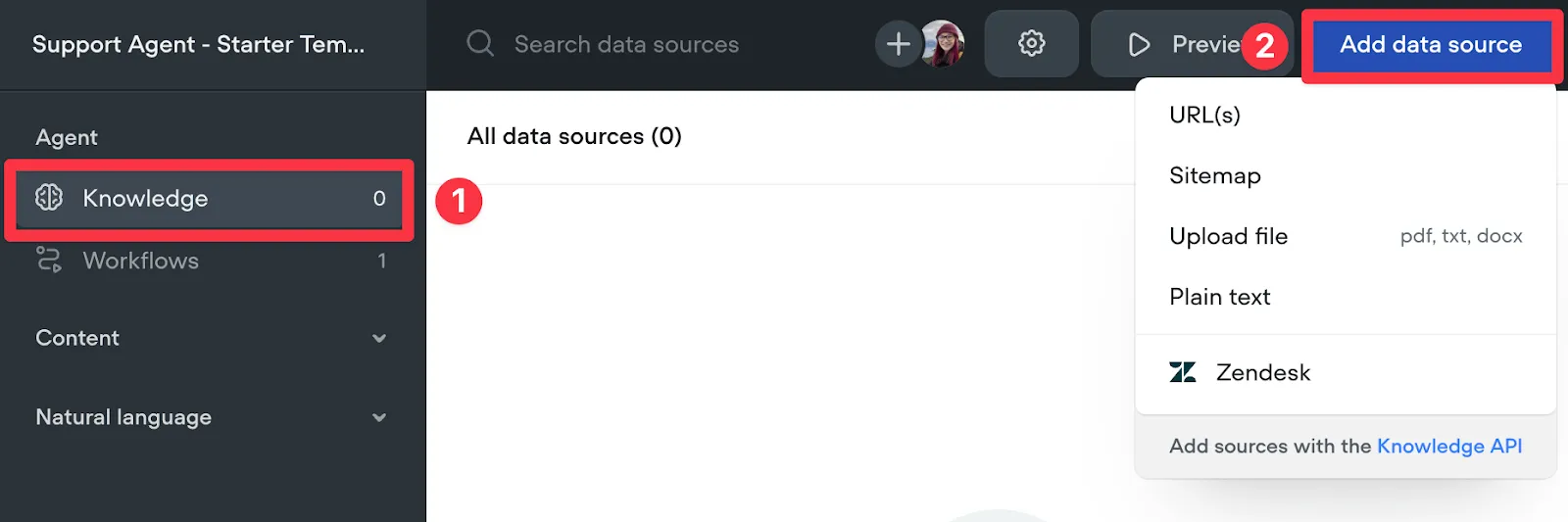Click the Knowledge brain icon

click(x=49, y=198)
